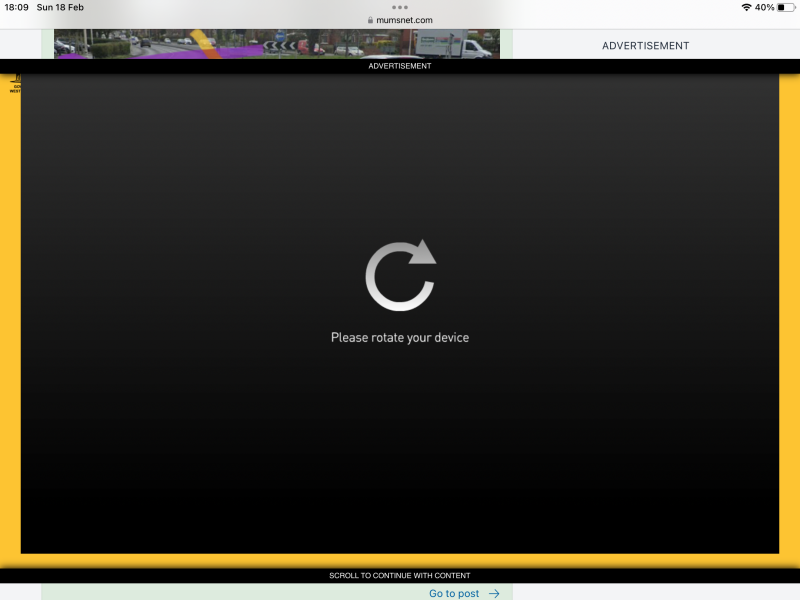Tap the ADVERTISEMENT label on black bar

(x=400, y=66)
